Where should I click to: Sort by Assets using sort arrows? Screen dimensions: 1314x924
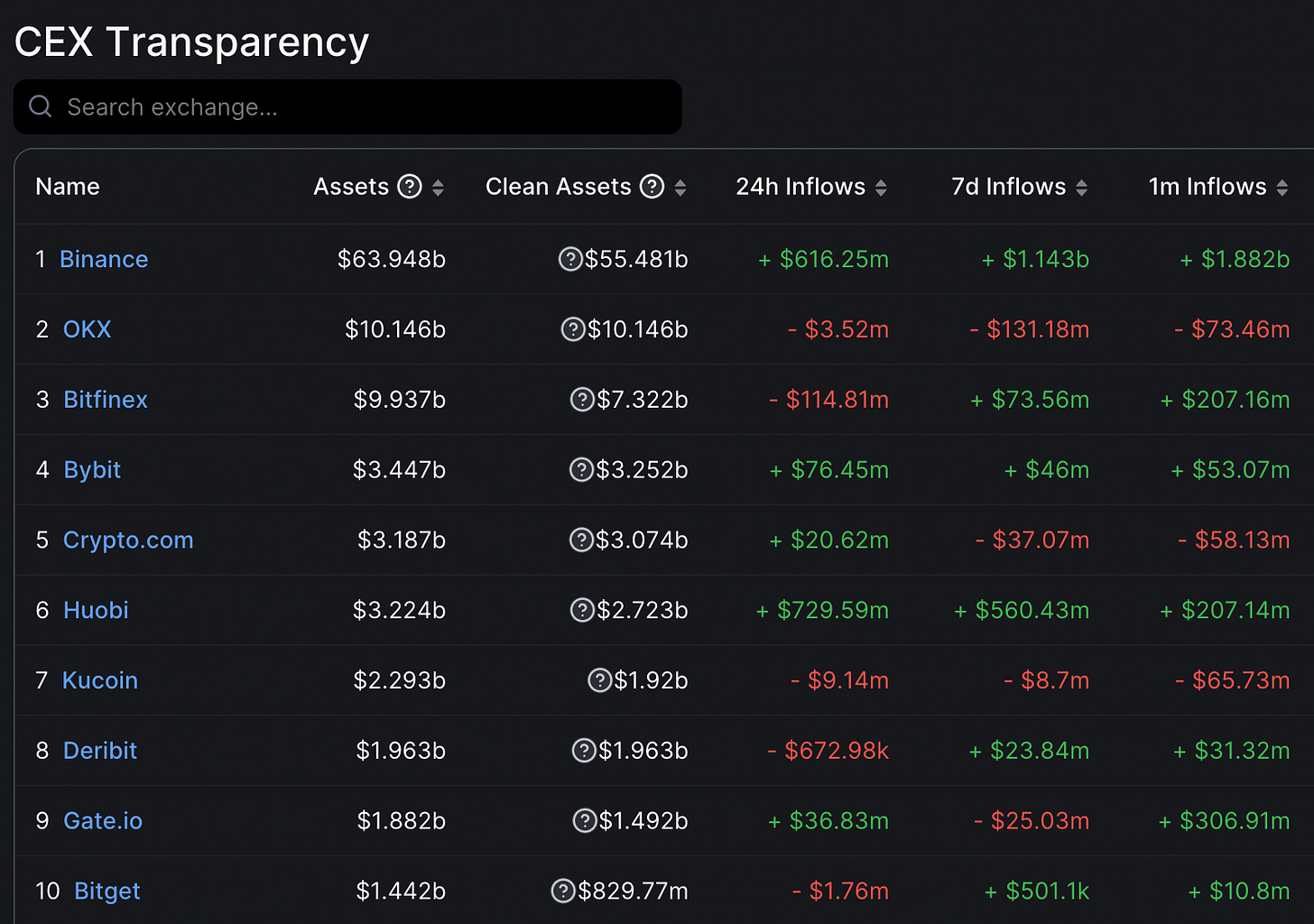pos(438,188)
